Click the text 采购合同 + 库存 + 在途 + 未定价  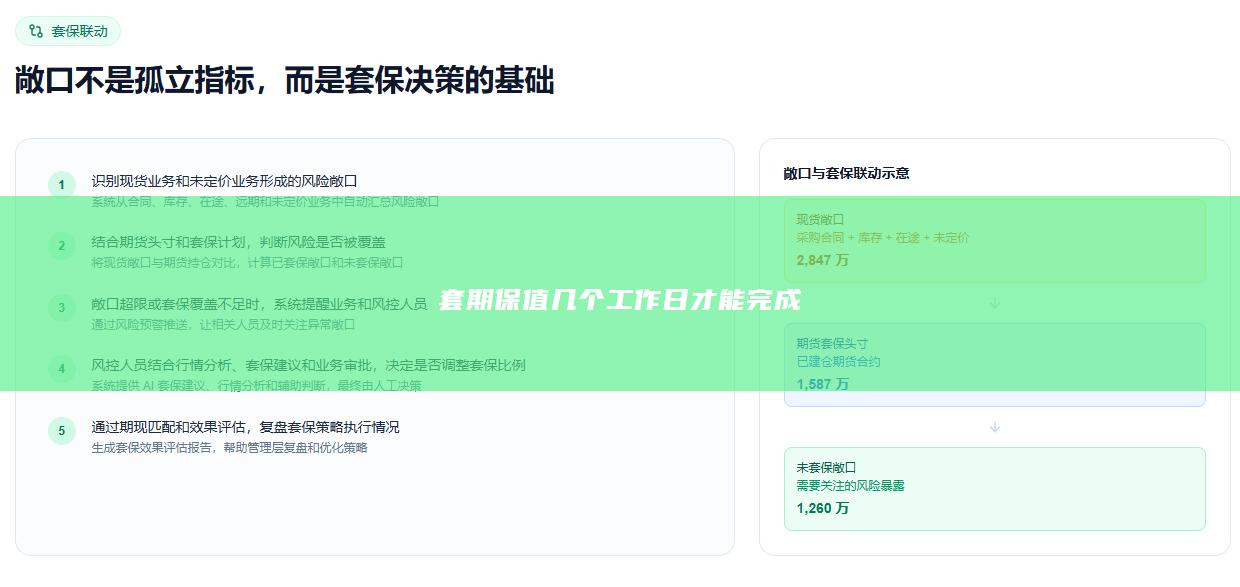click(x=883, y=238)
